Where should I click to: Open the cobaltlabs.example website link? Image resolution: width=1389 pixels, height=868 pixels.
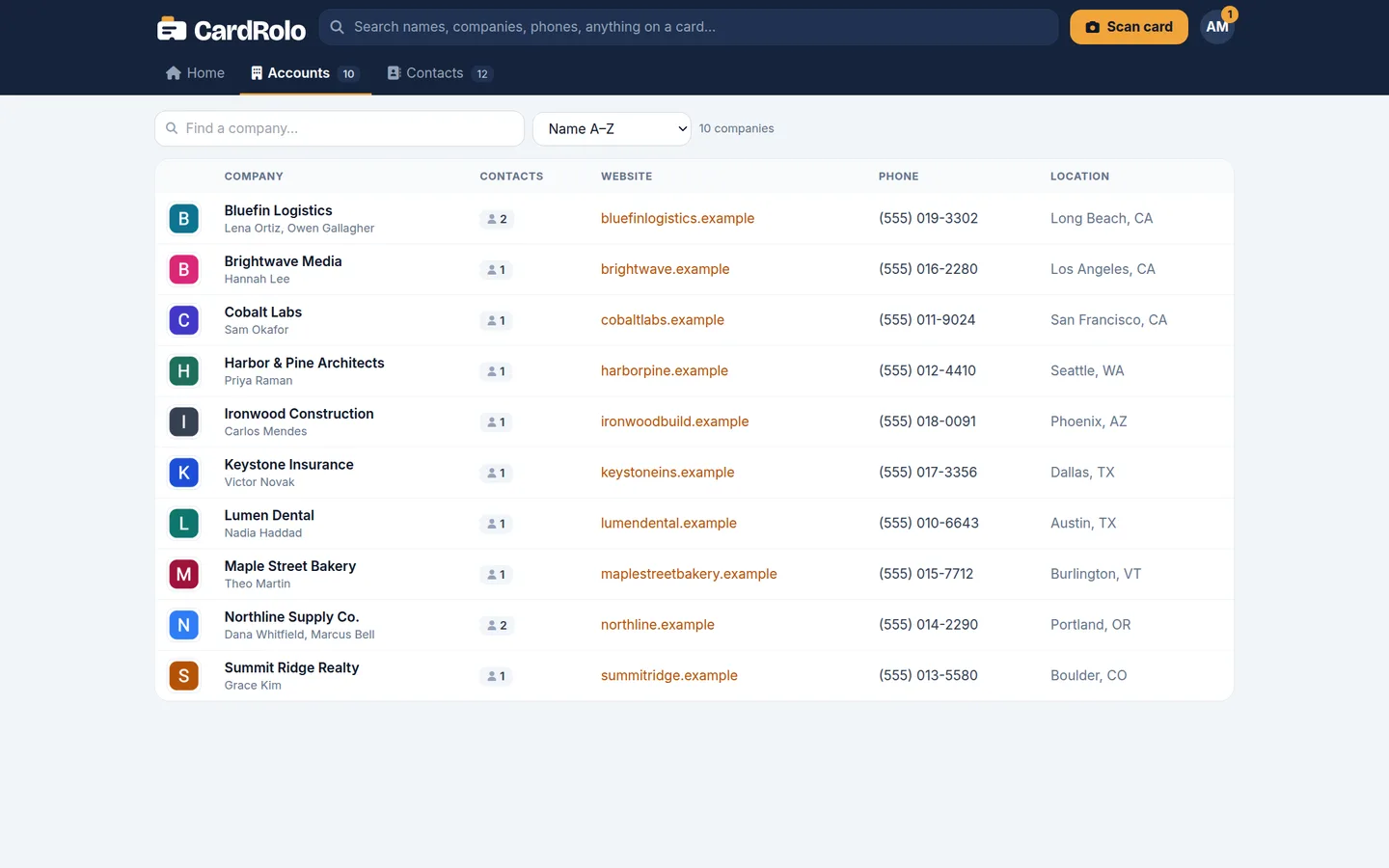pyautogui.click(x=662, y=320)
